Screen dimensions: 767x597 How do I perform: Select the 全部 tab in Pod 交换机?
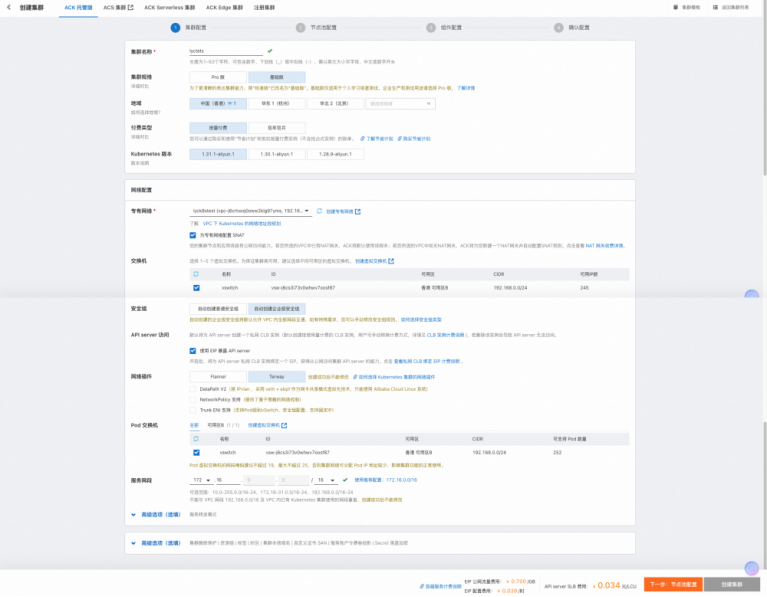[x=194, y=425]
